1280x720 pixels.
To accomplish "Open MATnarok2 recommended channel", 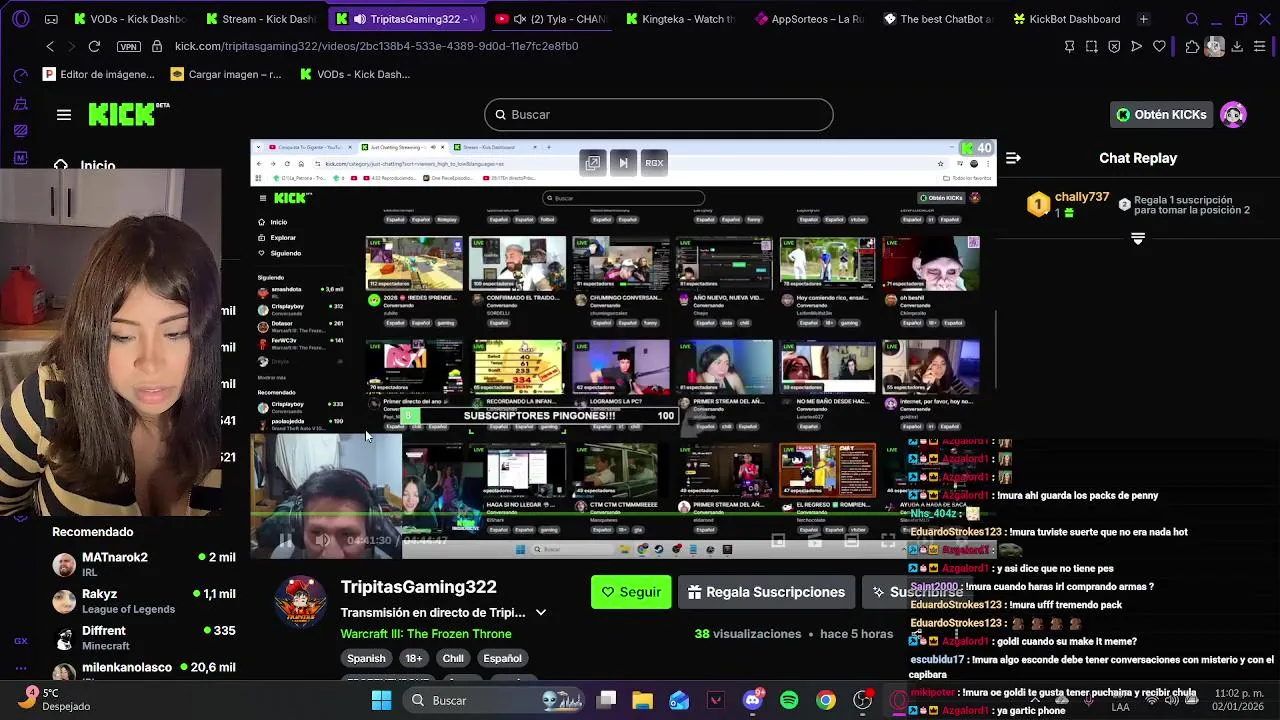I will 144,564.
